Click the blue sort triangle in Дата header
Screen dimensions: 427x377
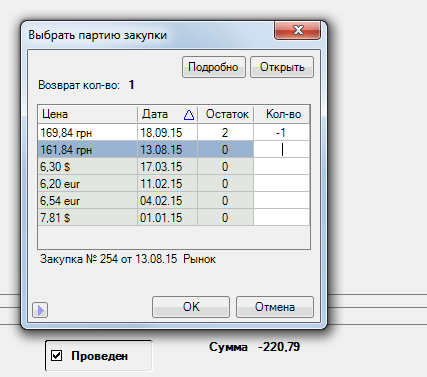click(x=189, y=115)
